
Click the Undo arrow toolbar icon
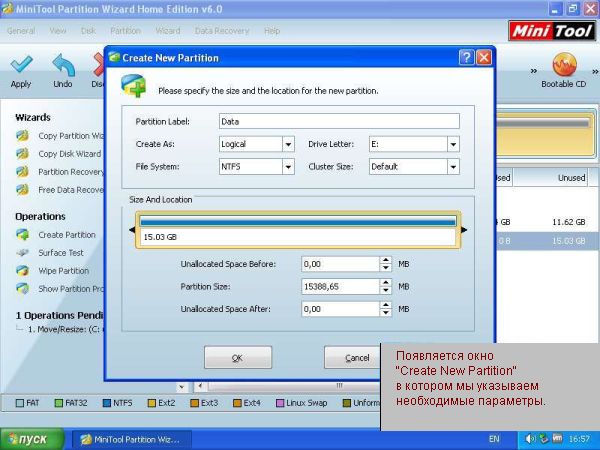(x=62, y=67)
